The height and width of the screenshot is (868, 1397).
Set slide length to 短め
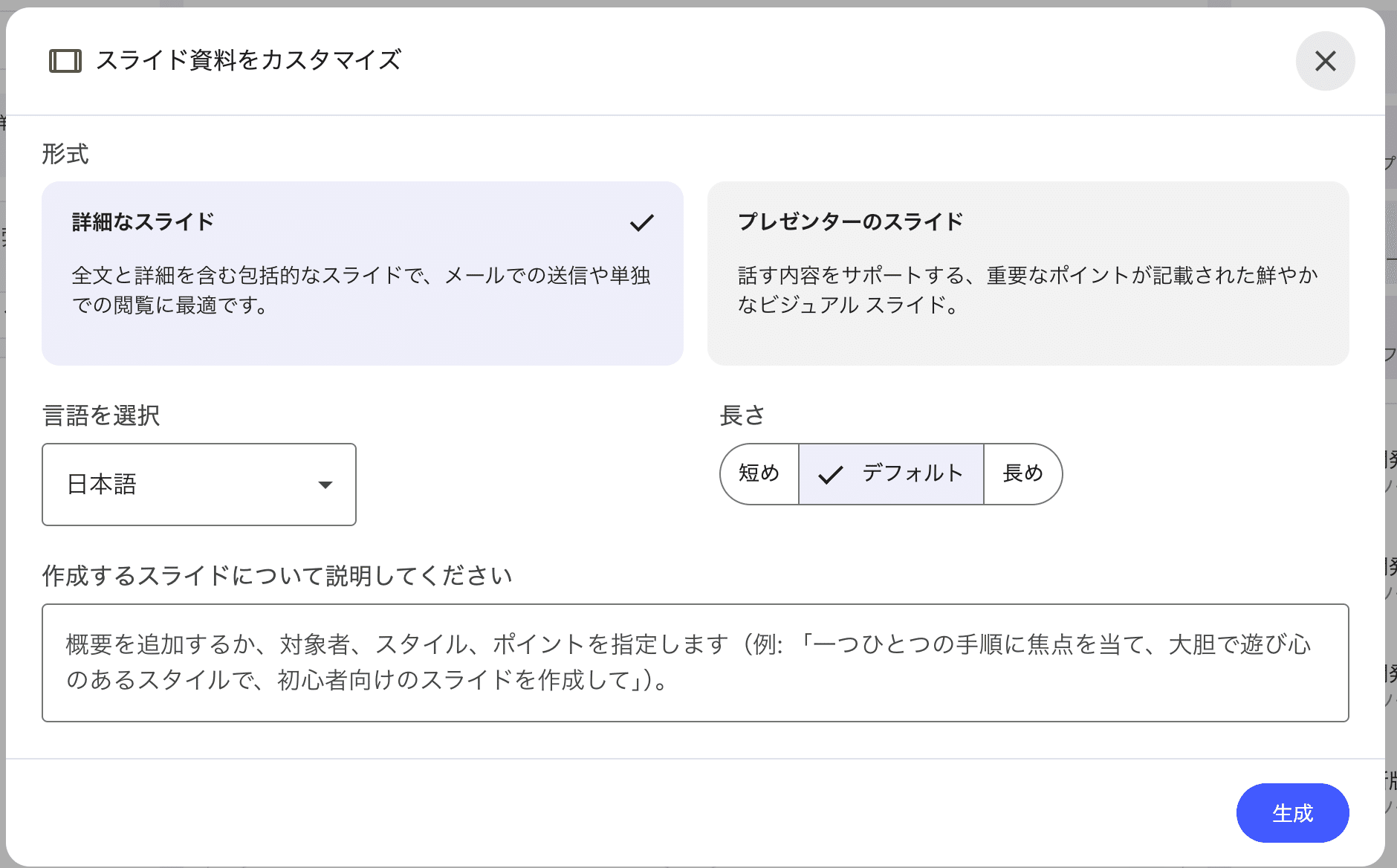[x=759, y=474]
